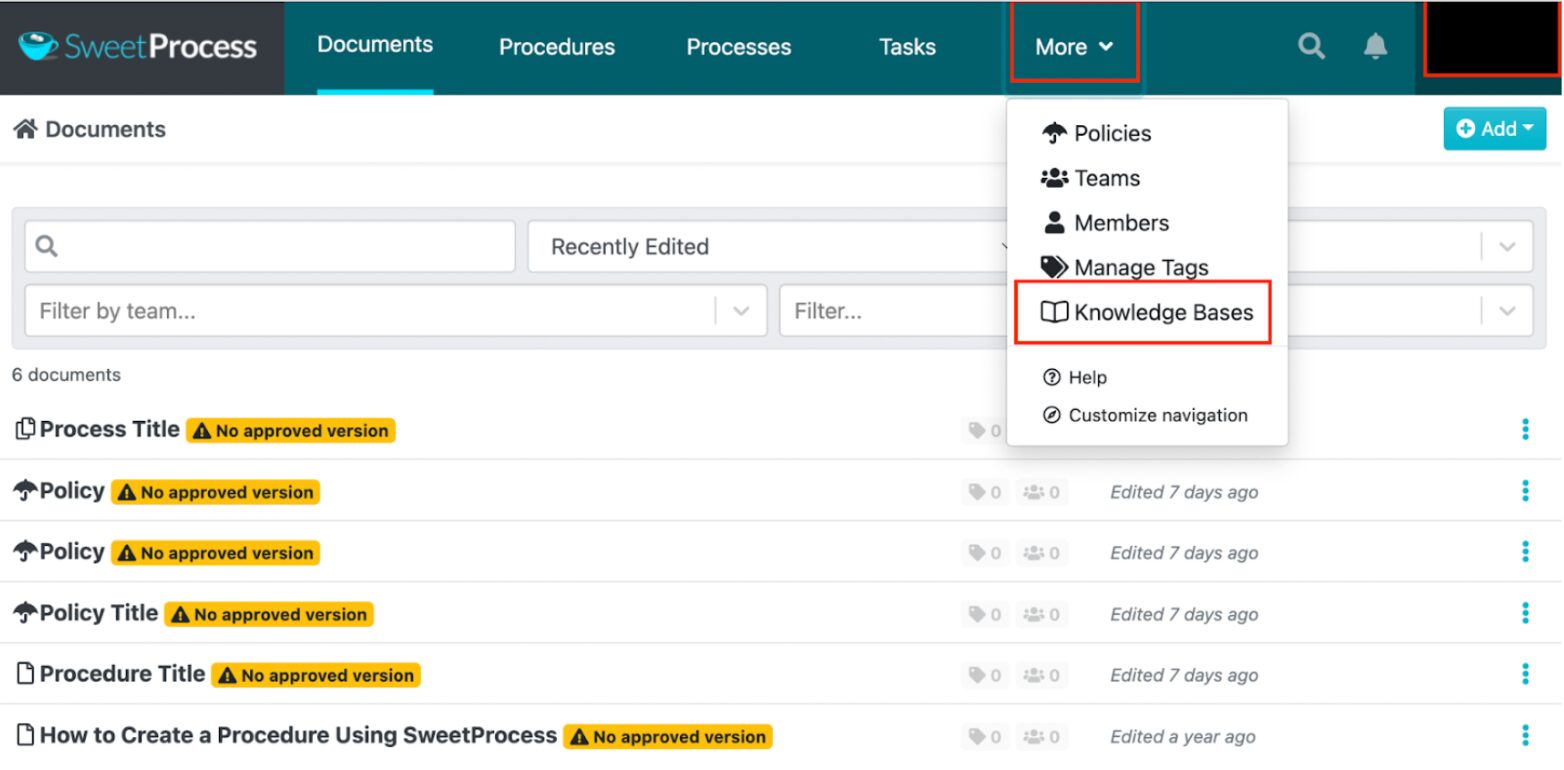Image resolution: width=1564 pixels, height=770 pixels.
Task: Click tag count icon on Policy Title row
Action: (985, 614)
